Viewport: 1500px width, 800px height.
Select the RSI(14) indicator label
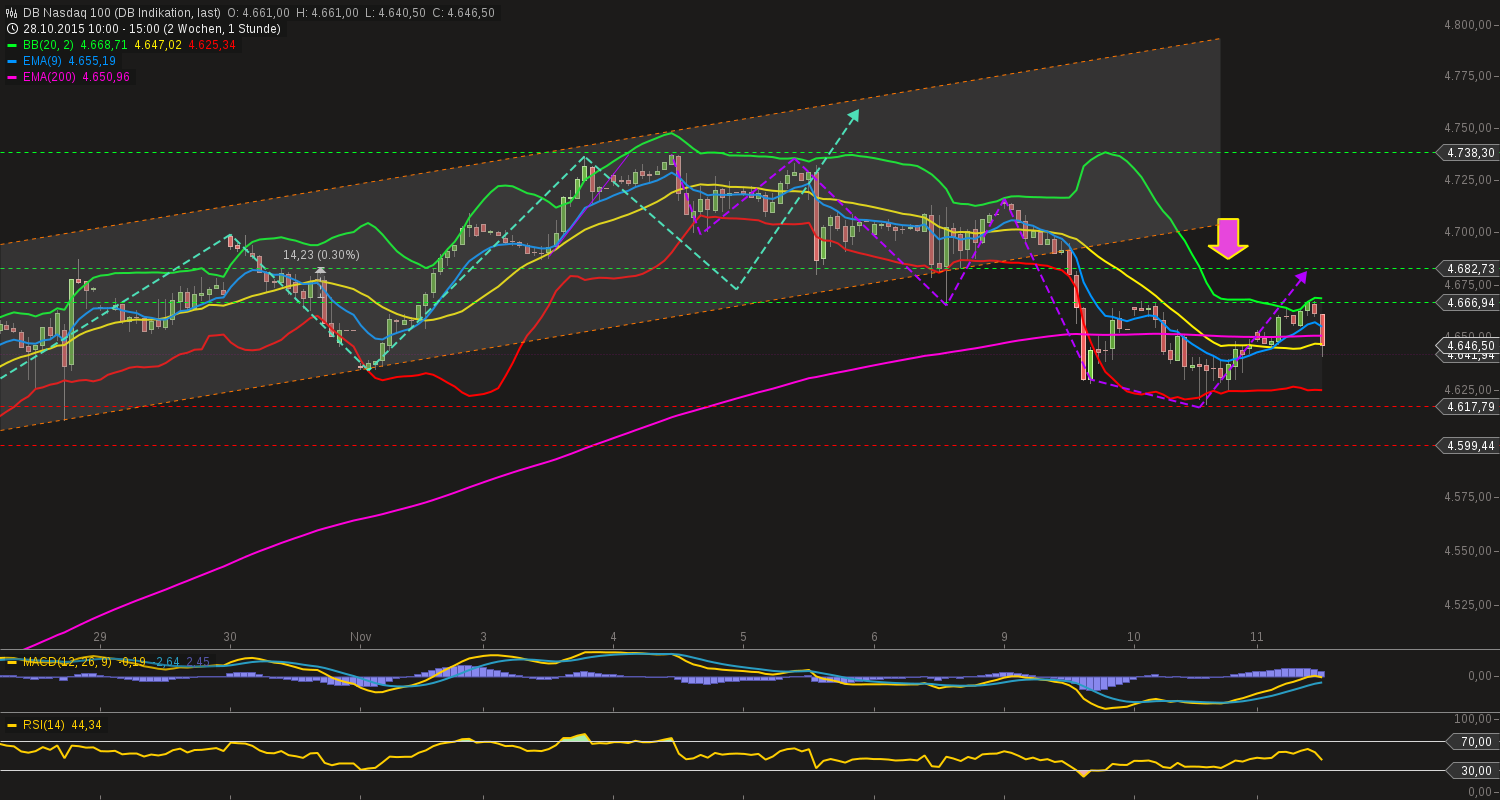click(43, 725)
